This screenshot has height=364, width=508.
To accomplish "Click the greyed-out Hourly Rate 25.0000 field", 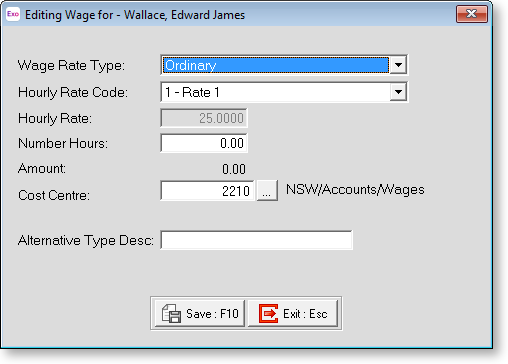I will tap(204, 118).
